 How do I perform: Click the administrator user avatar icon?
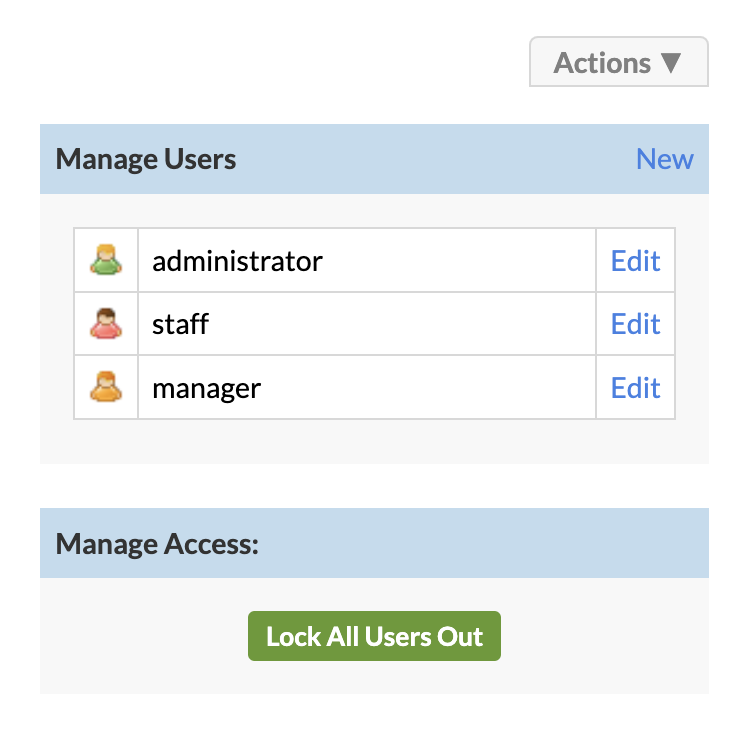[x=106, y=259]
